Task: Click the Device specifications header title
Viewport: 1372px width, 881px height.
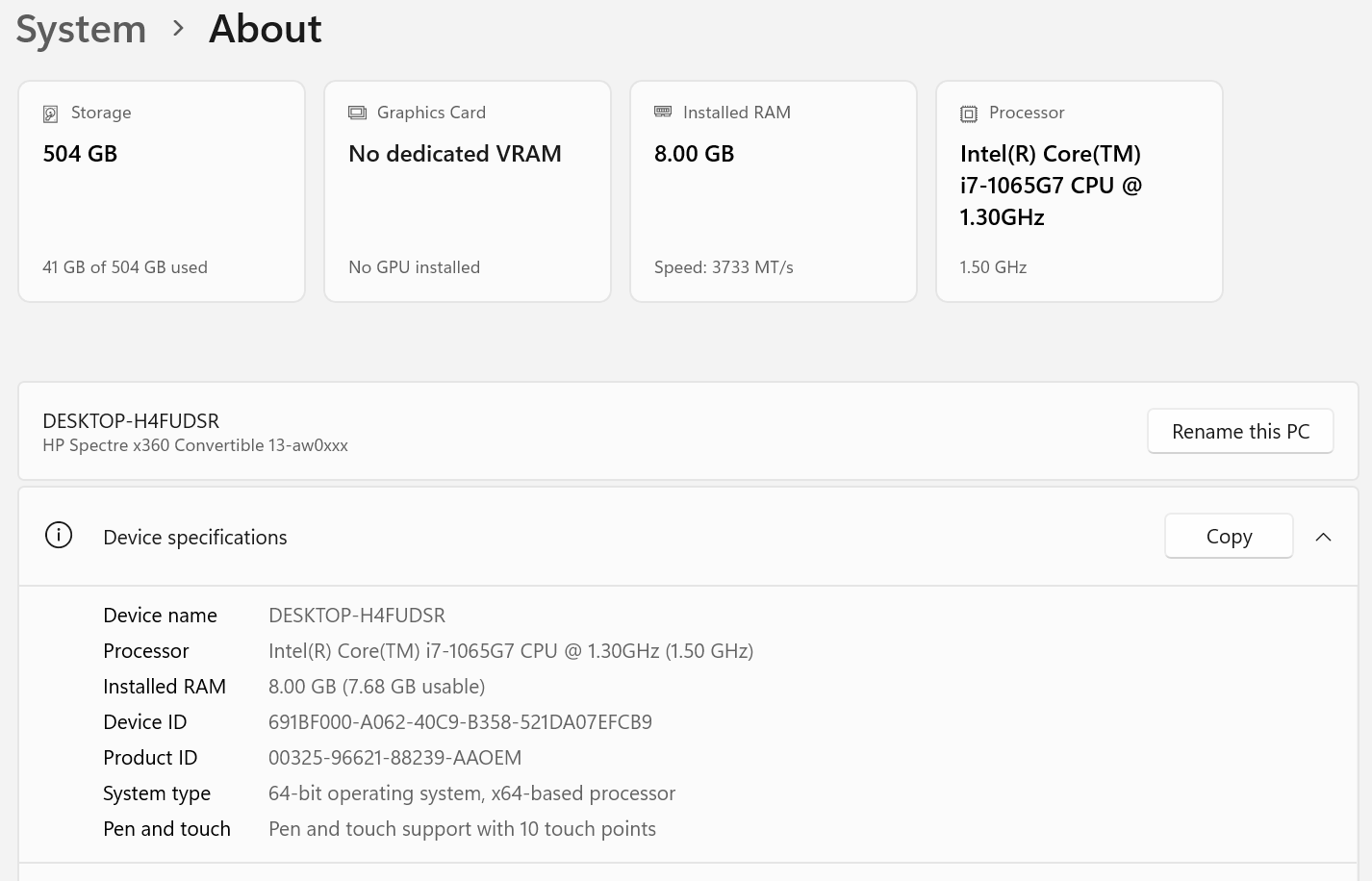Action: click(x=195, y=538)
